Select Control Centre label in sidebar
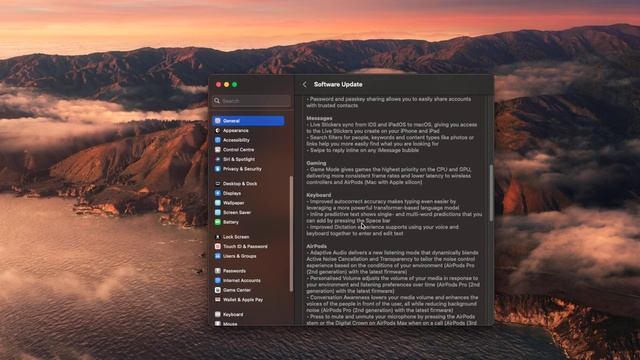The width and height of the screenshot is (640, 360). point(238,150)
